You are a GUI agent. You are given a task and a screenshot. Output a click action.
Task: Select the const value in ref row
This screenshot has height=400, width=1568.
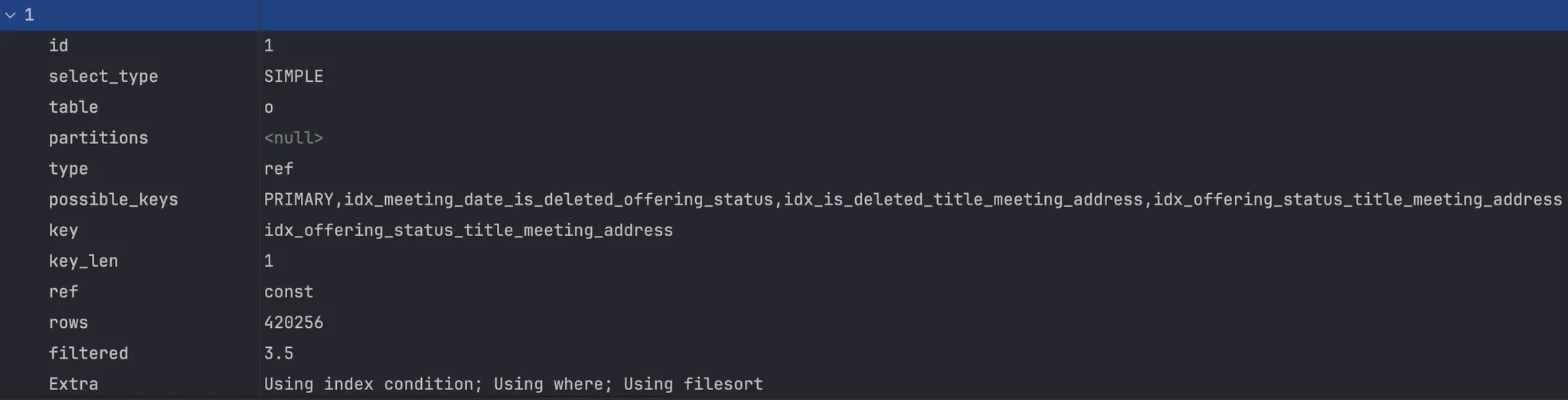coord(289,292)
